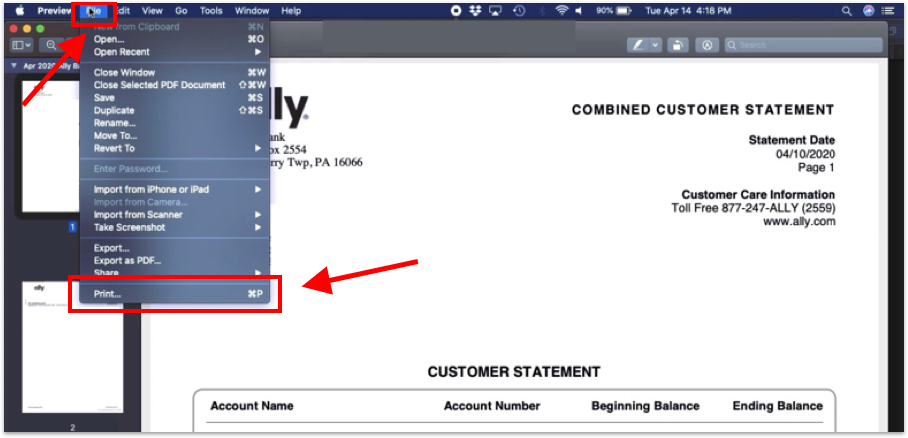Expand the Import from Scanner submenu
The image size is (908, 438).
click(x=257, y=215)
